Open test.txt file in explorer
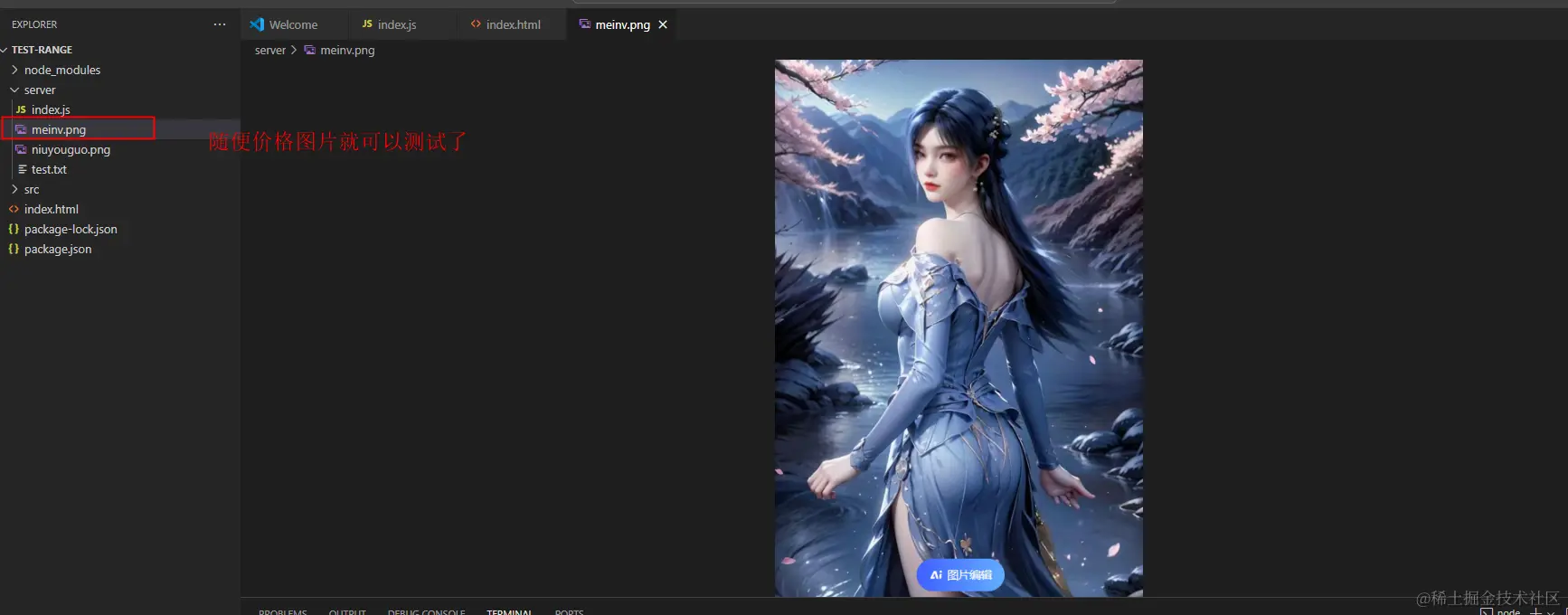This screenshot has width=1568, height=615. [49, 169]
